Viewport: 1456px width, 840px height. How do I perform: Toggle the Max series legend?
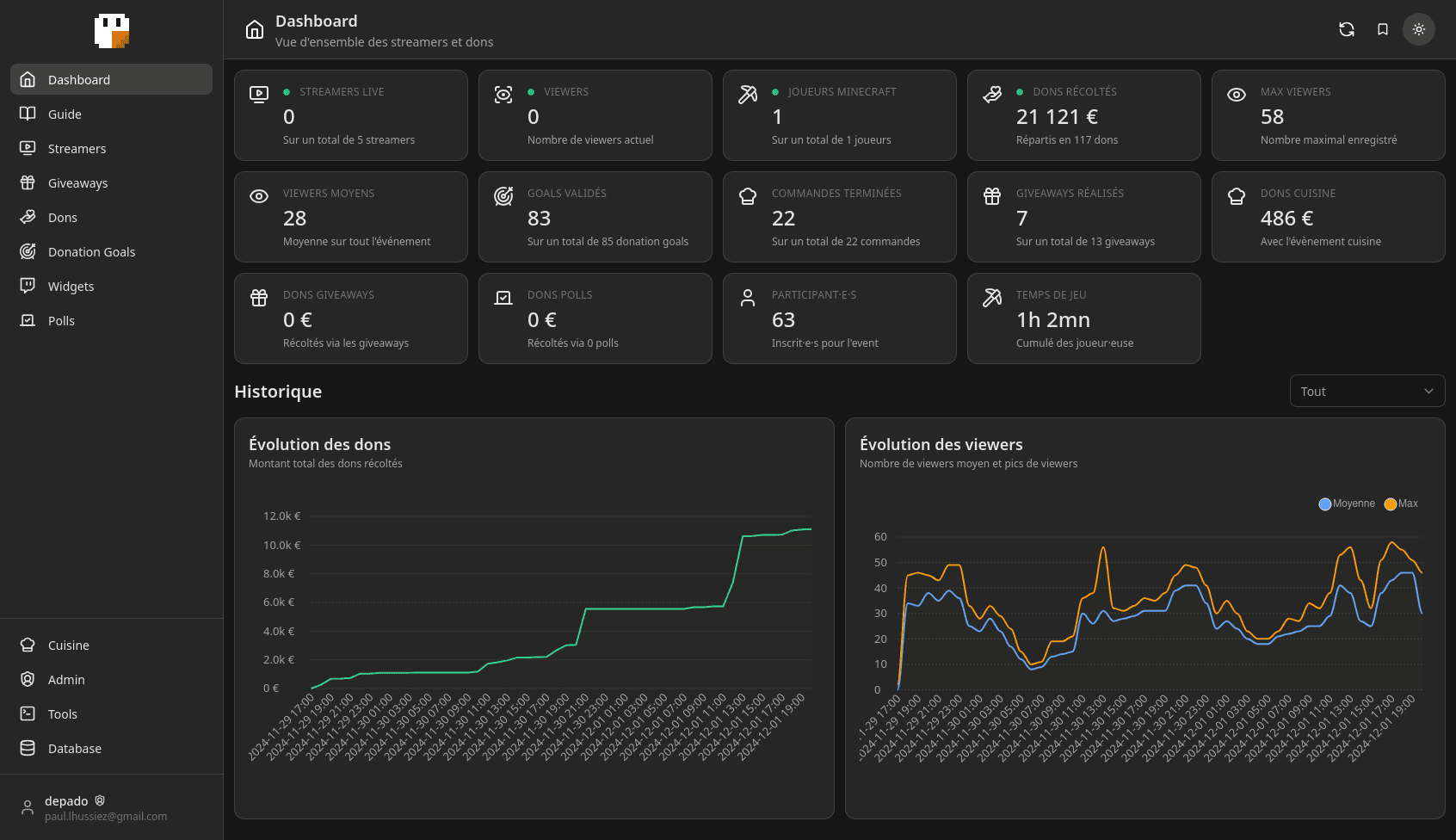point(1401,503)
